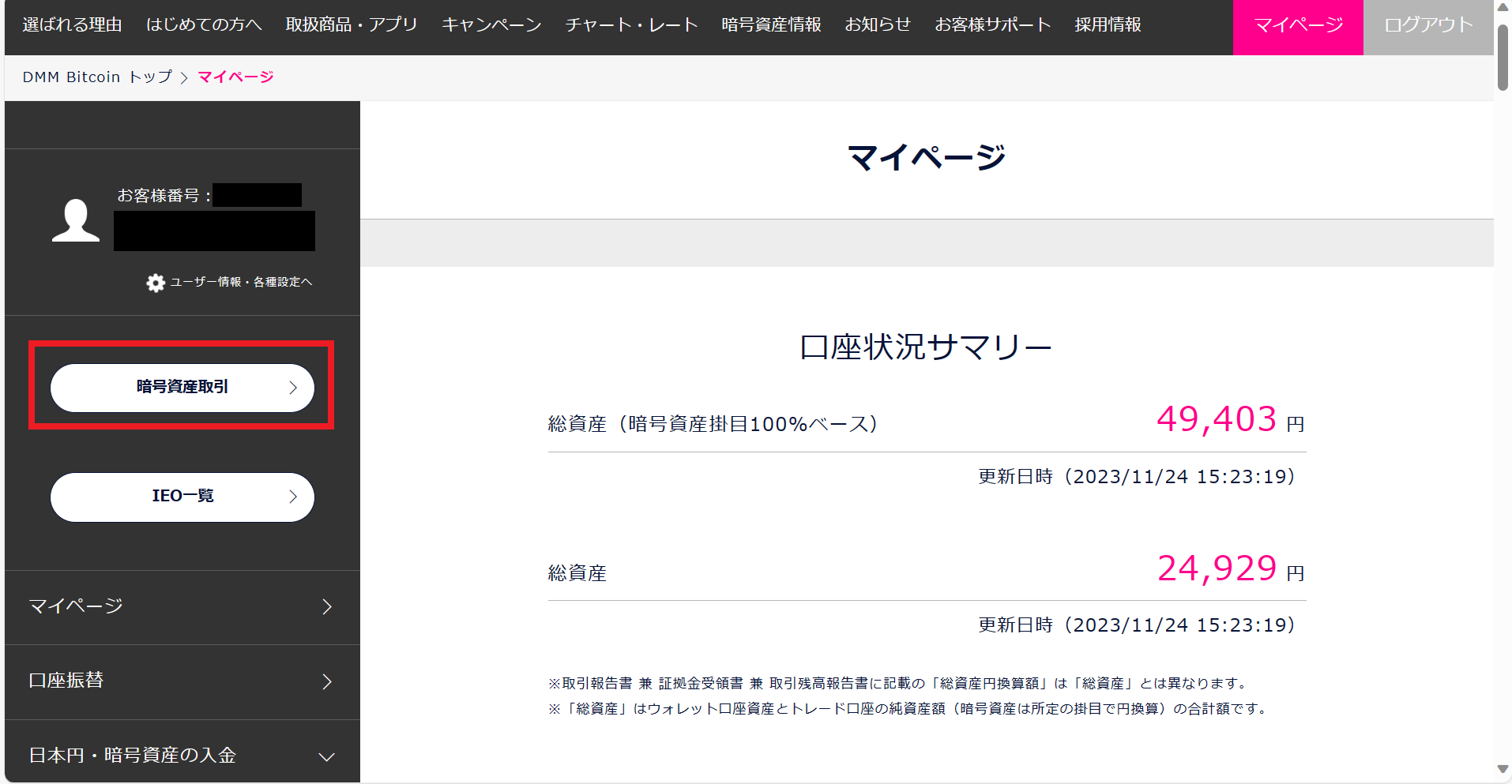Click chevron arrow on IEO一覧 button
The height and width of the screenshot is (784, 1512).
tap(293, 497)
